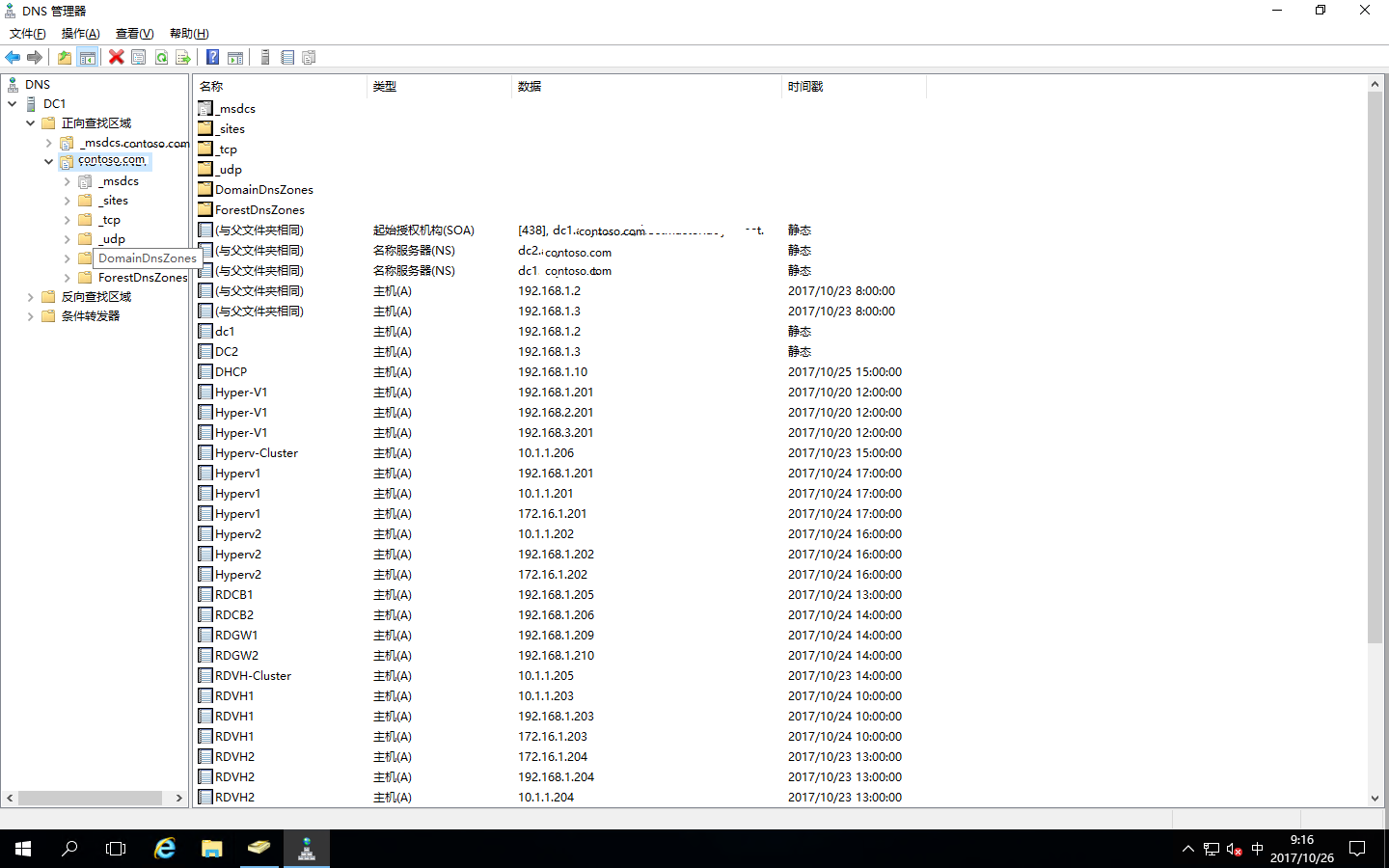Click the Export List icon
The height and width of the screenshot is (868, 1389).
coord(183,58)
